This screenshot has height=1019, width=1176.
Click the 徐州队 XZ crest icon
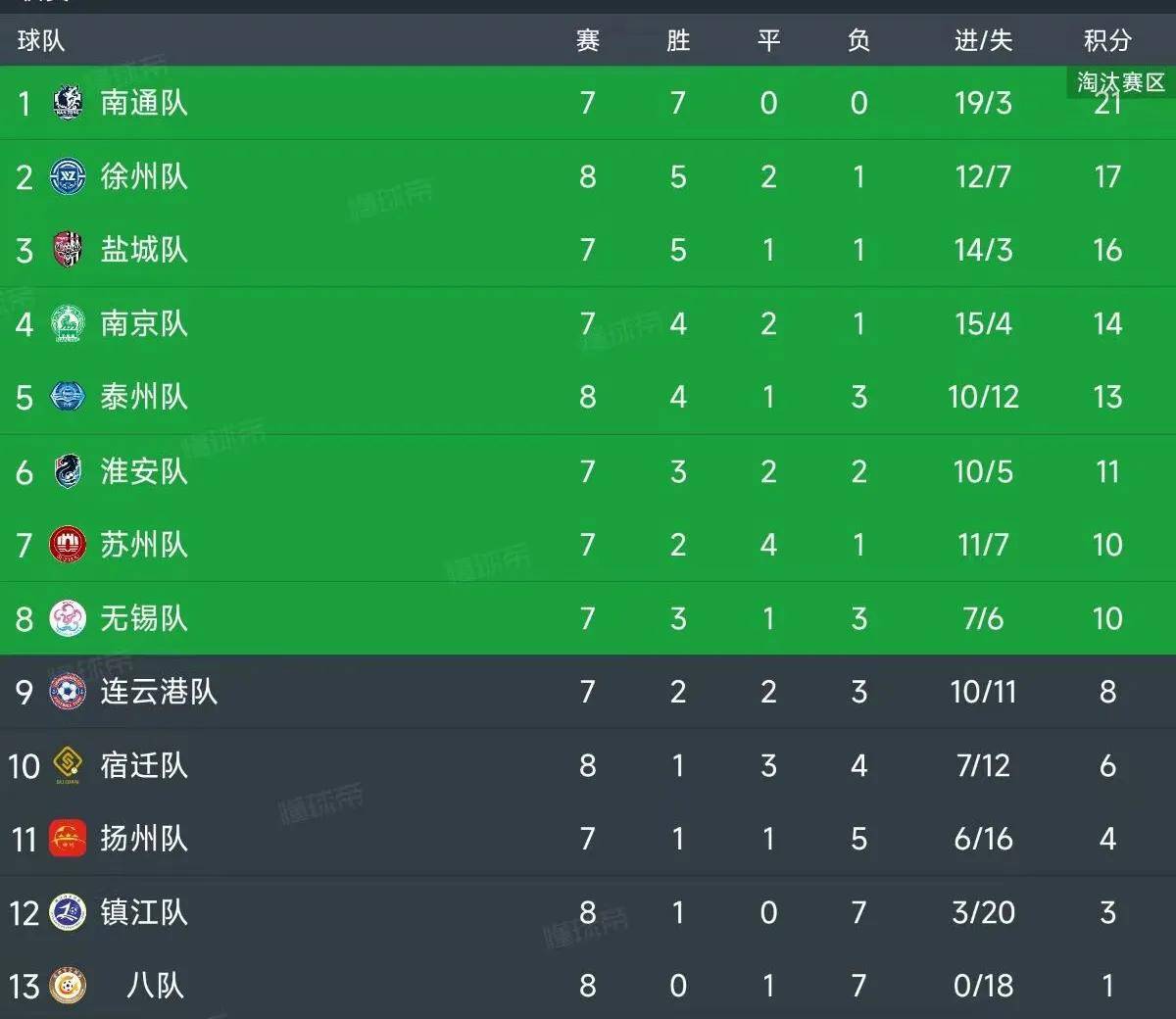pos(68,176)
